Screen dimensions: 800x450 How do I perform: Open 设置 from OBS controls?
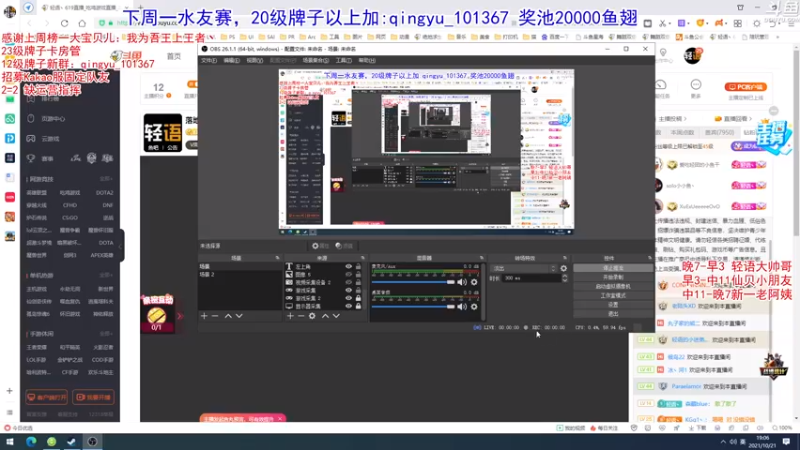(x=613, y=305)
